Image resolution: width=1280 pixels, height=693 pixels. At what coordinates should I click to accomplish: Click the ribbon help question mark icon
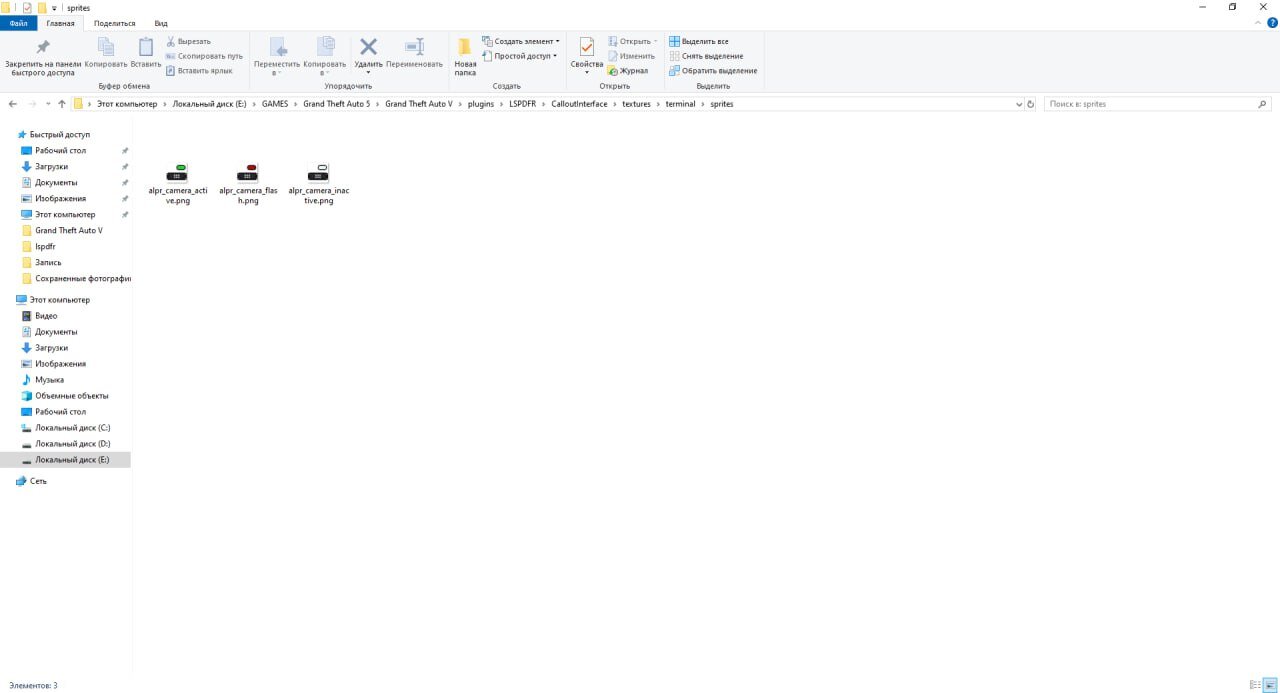1271,22
